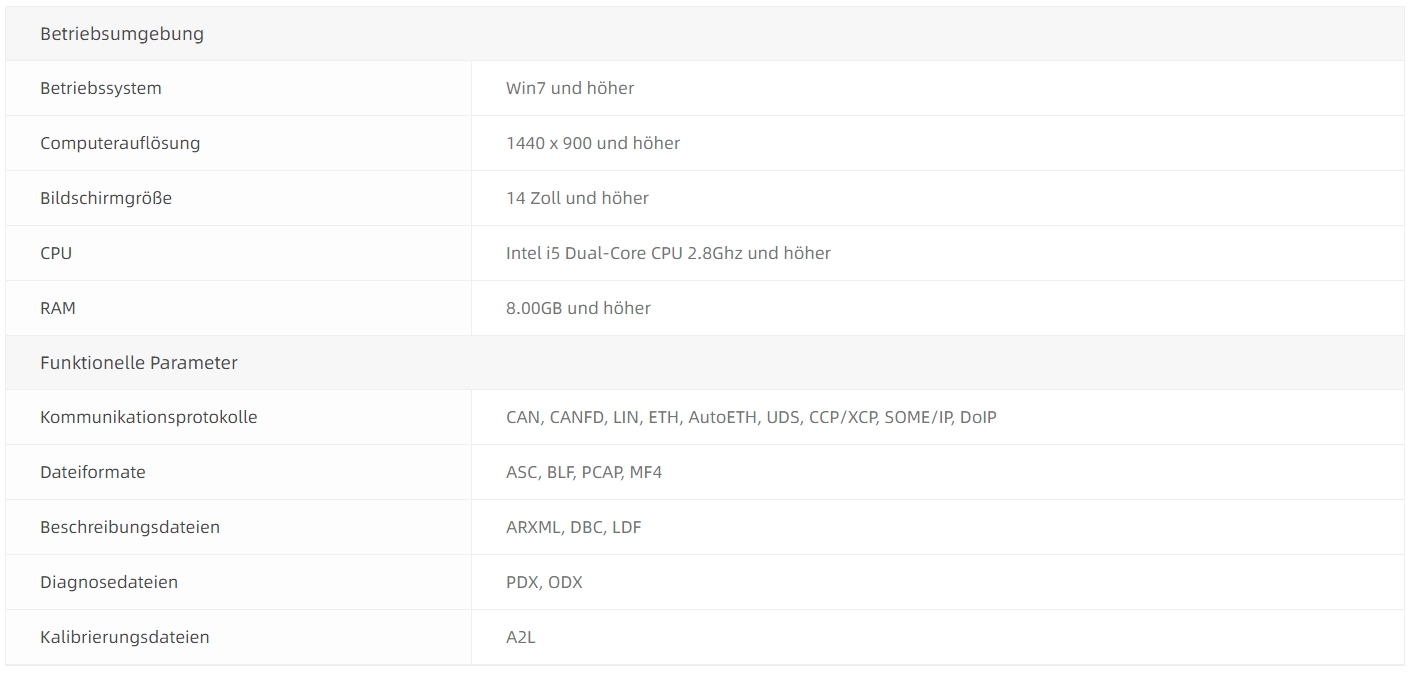Select the Computerauflösung label cell
This screenshot has height=675, width=1411.
pyautogui.click(x=120, y=143)
